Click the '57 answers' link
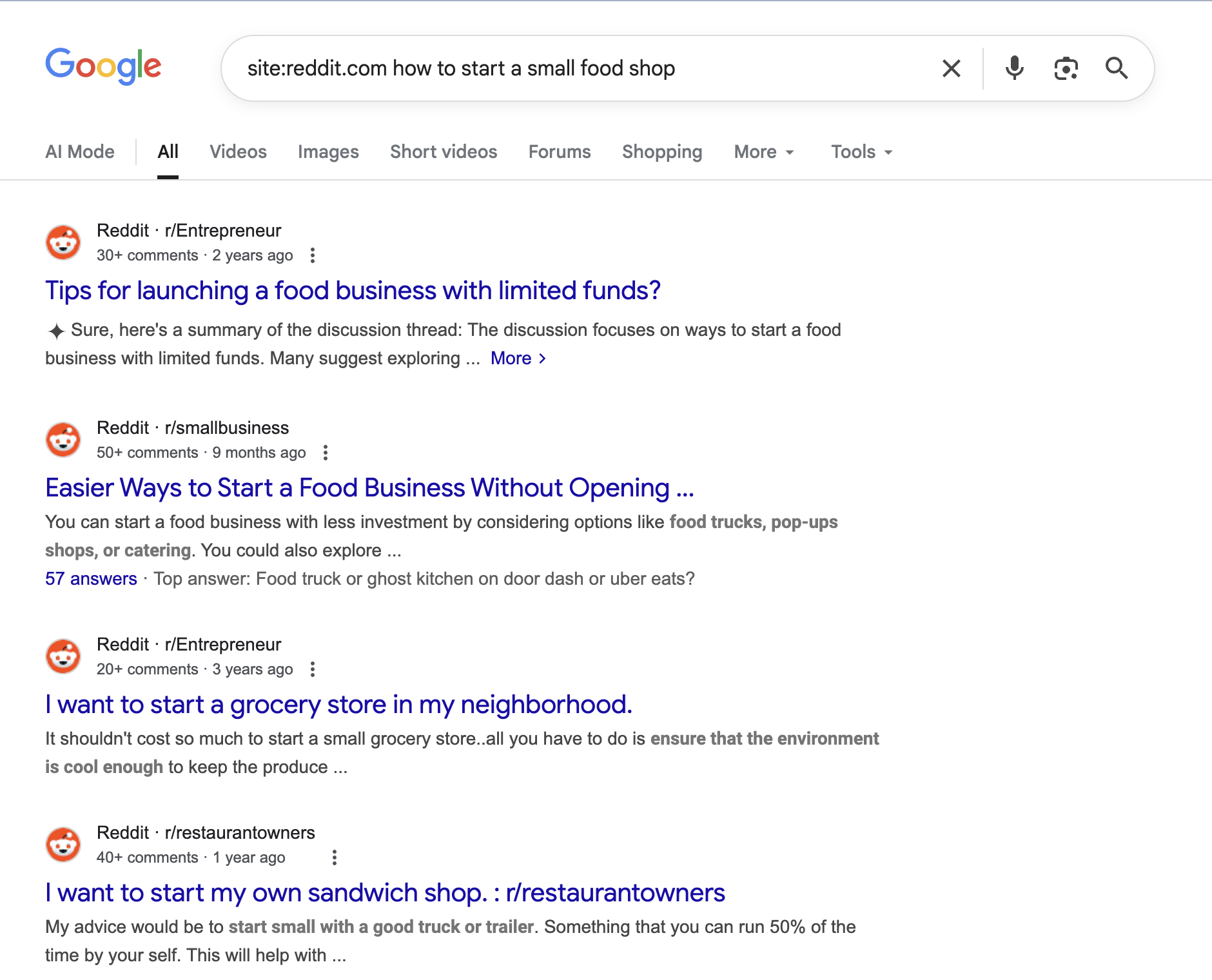The width and height of the screenshot is (1212, 980). [90, 578]
